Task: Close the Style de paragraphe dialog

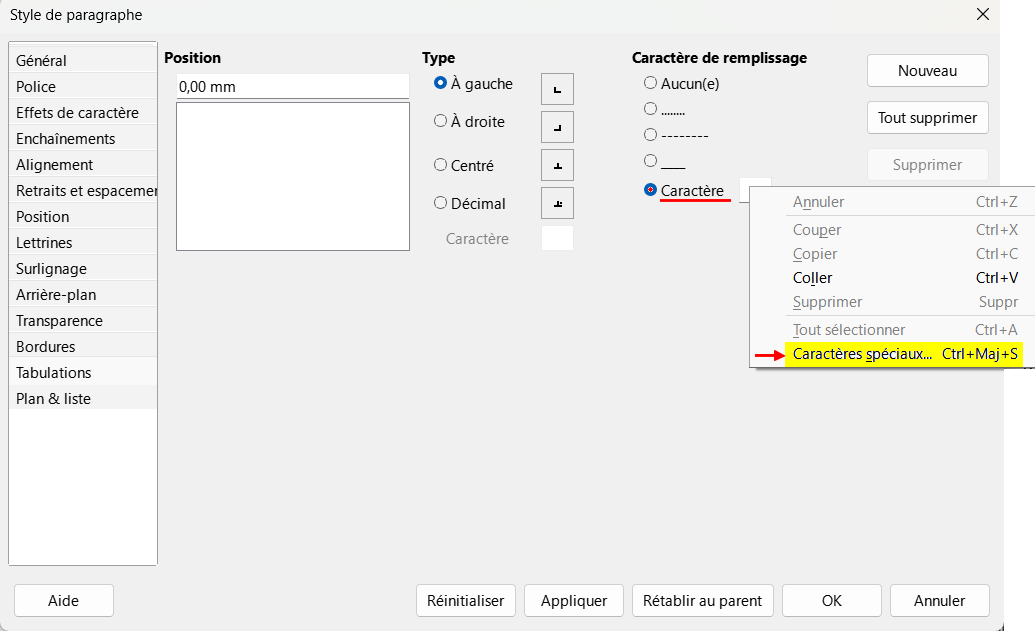Action: click(x=983, y=14)
